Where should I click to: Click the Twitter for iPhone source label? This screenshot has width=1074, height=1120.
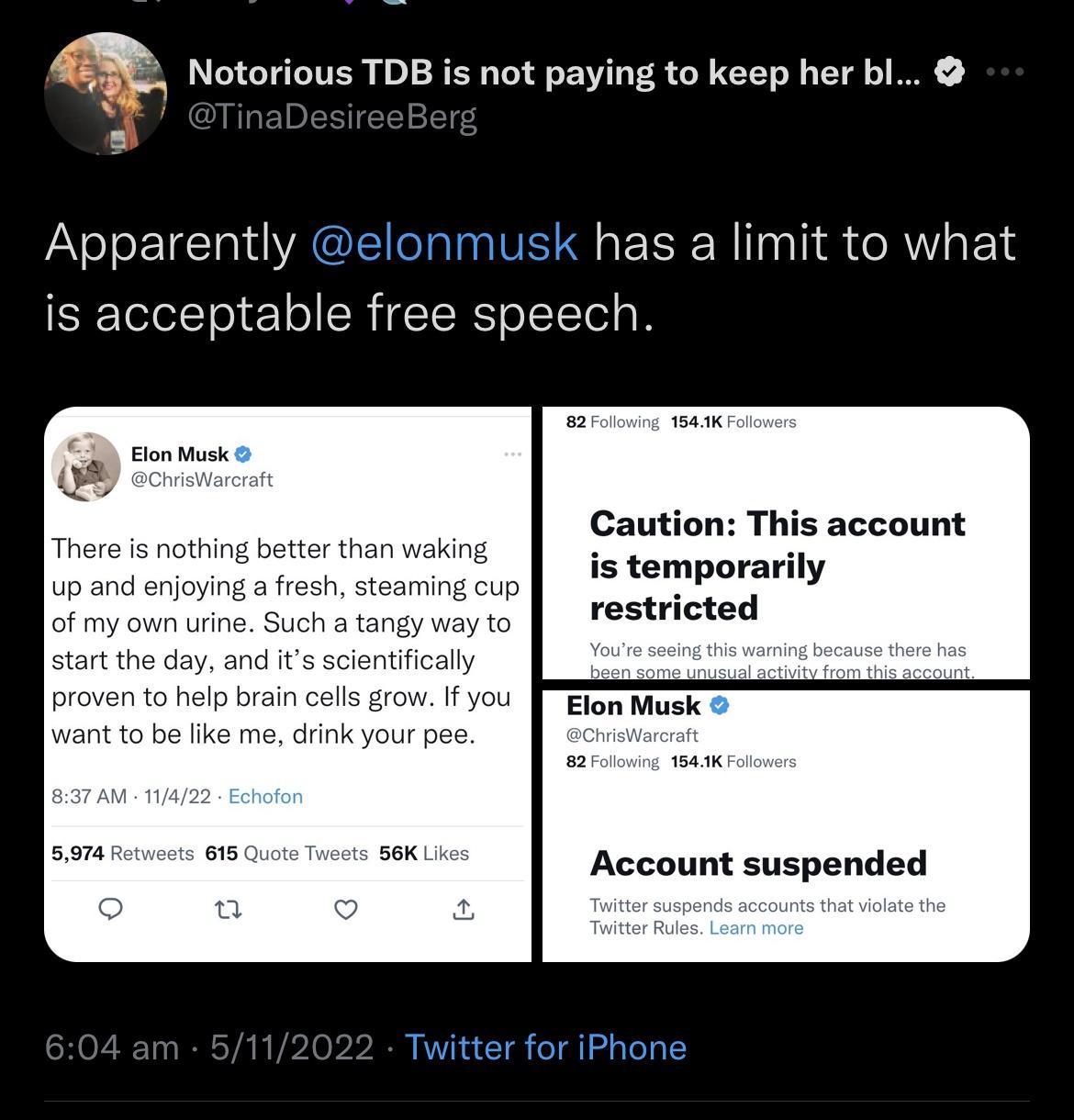click(x=545, y=1046)
